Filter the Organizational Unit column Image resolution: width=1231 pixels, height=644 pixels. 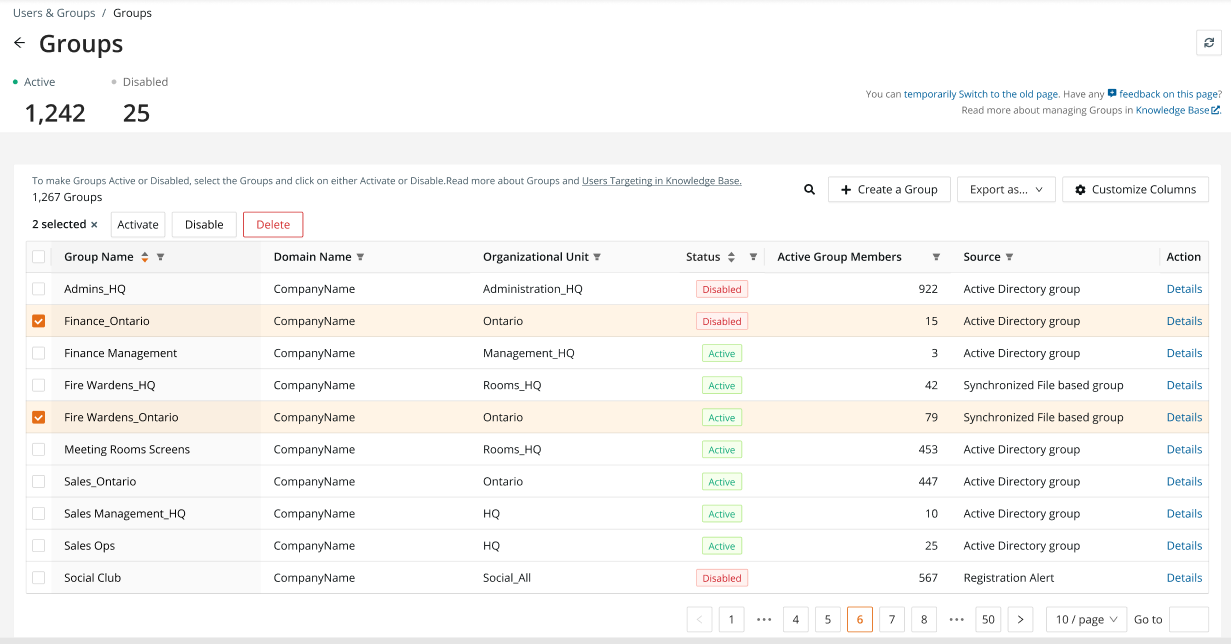597,257
